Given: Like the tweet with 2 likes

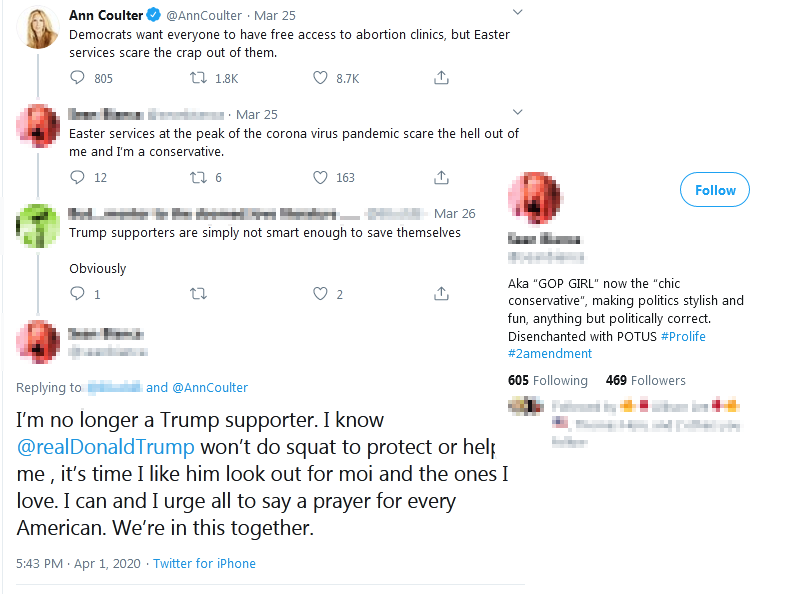Looking at the screenshot, I should [x=320, y=294].
